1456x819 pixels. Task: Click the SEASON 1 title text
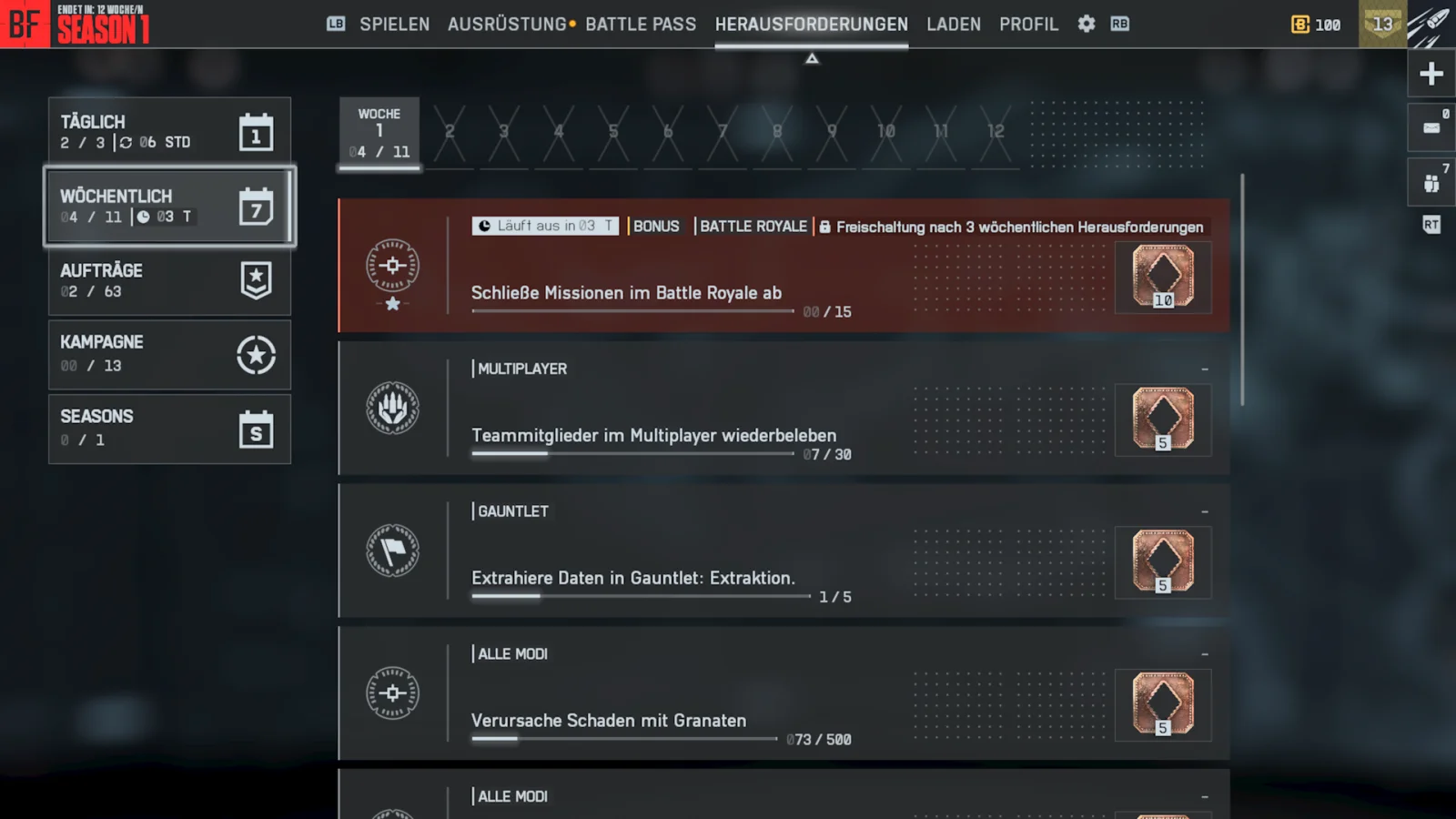(x=103, y=30)
